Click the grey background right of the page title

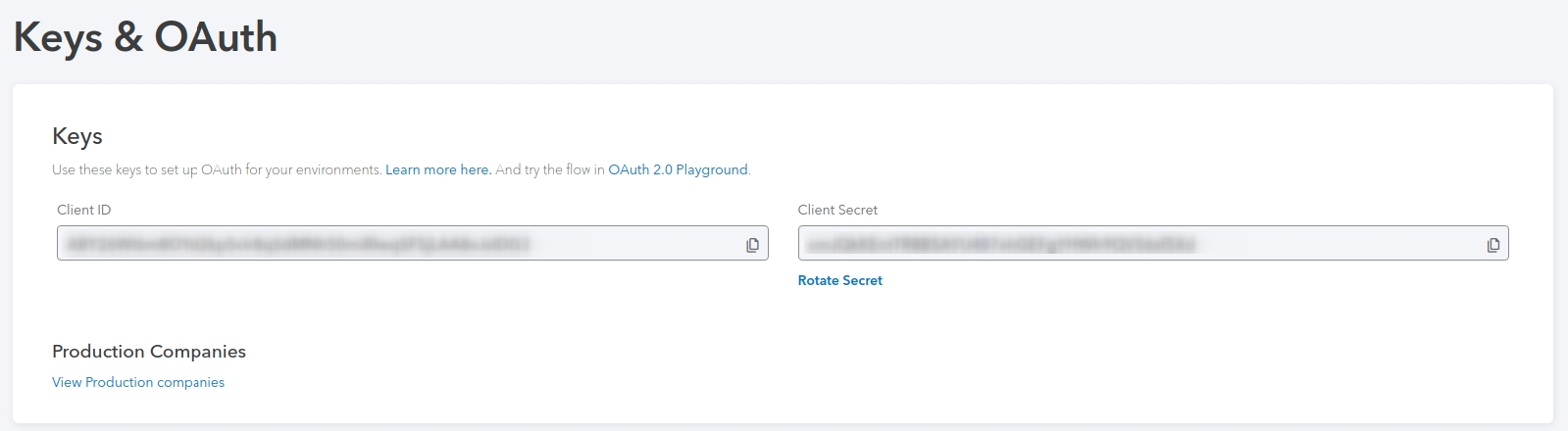[x=922, y=39]
